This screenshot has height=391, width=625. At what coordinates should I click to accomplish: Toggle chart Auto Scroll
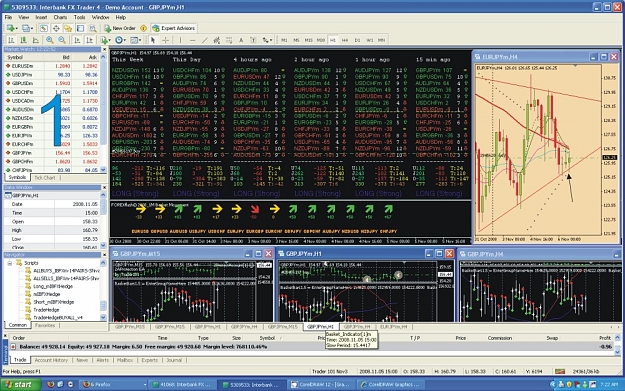[77, 40]
